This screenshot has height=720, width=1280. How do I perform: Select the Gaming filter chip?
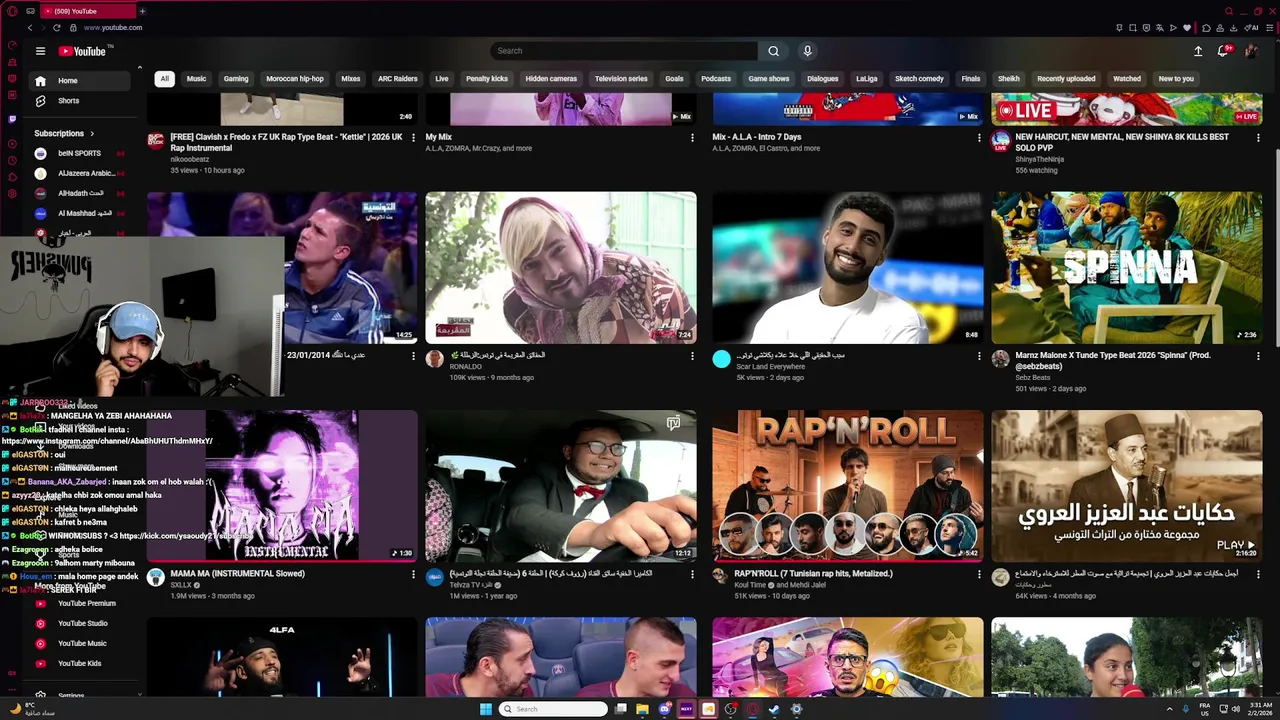pos(236,79)
